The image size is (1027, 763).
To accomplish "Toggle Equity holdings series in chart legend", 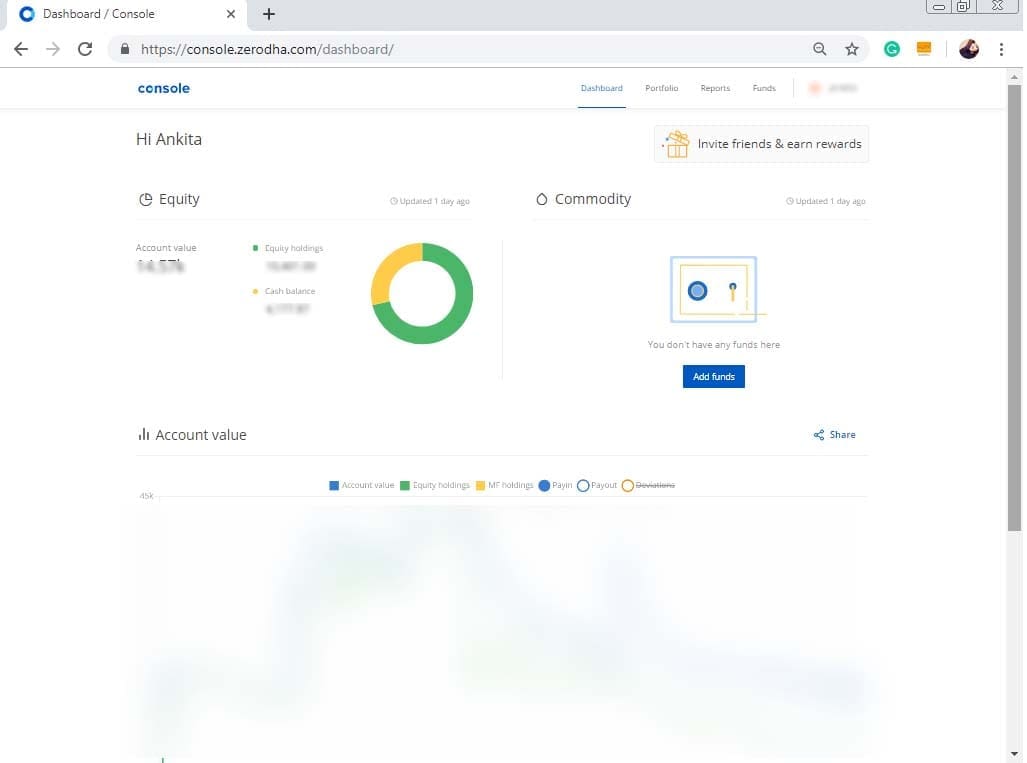I will tap(435, 485).
